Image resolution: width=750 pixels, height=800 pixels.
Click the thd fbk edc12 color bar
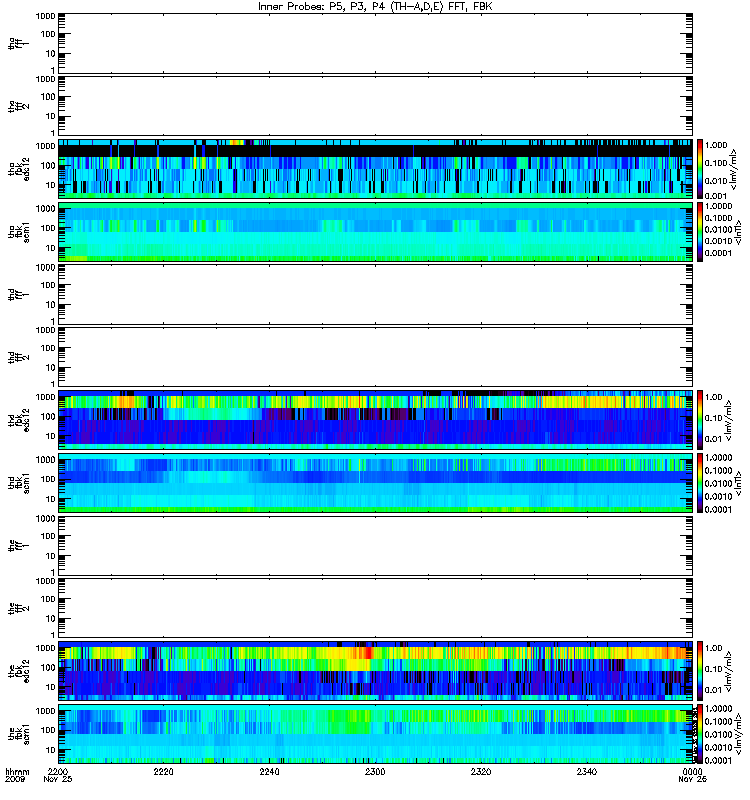[700, 420]
